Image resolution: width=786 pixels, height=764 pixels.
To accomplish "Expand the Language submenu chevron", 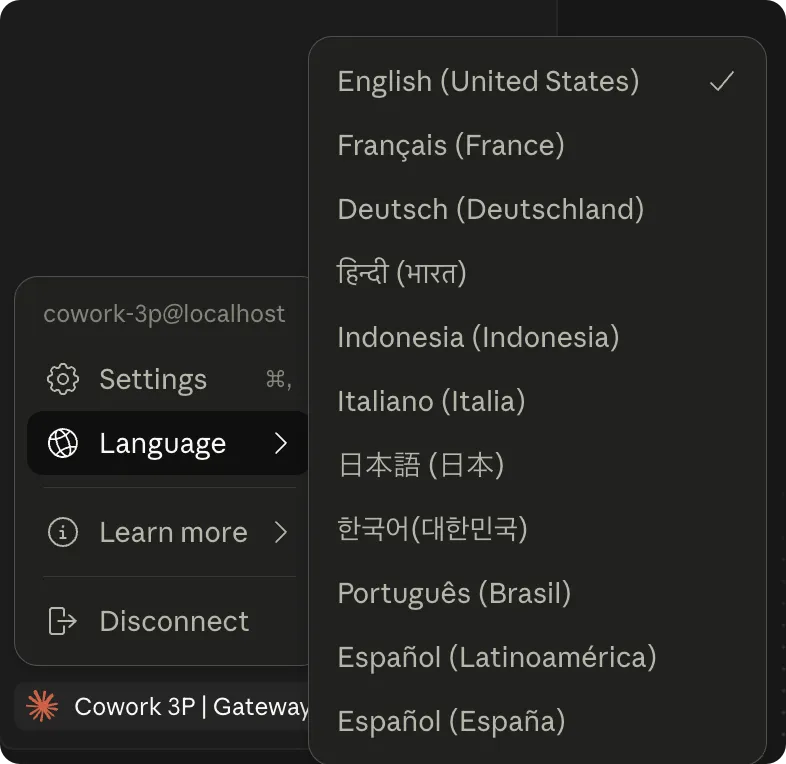I will pos(281,443).
